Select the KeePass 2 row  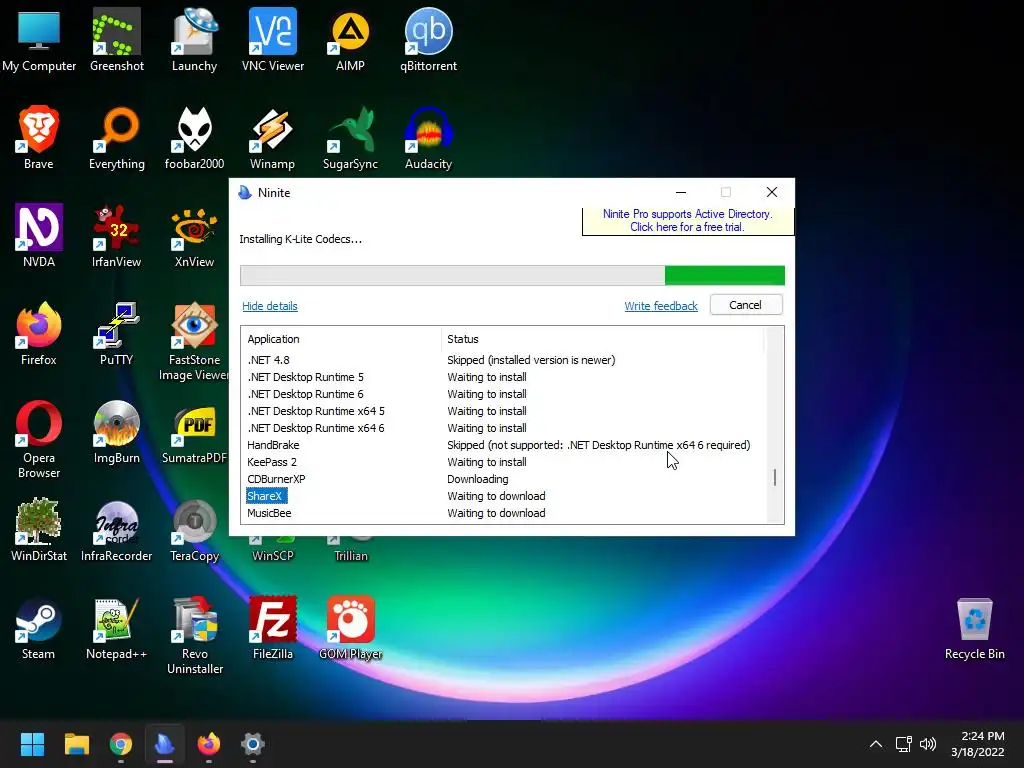(503, 462)
